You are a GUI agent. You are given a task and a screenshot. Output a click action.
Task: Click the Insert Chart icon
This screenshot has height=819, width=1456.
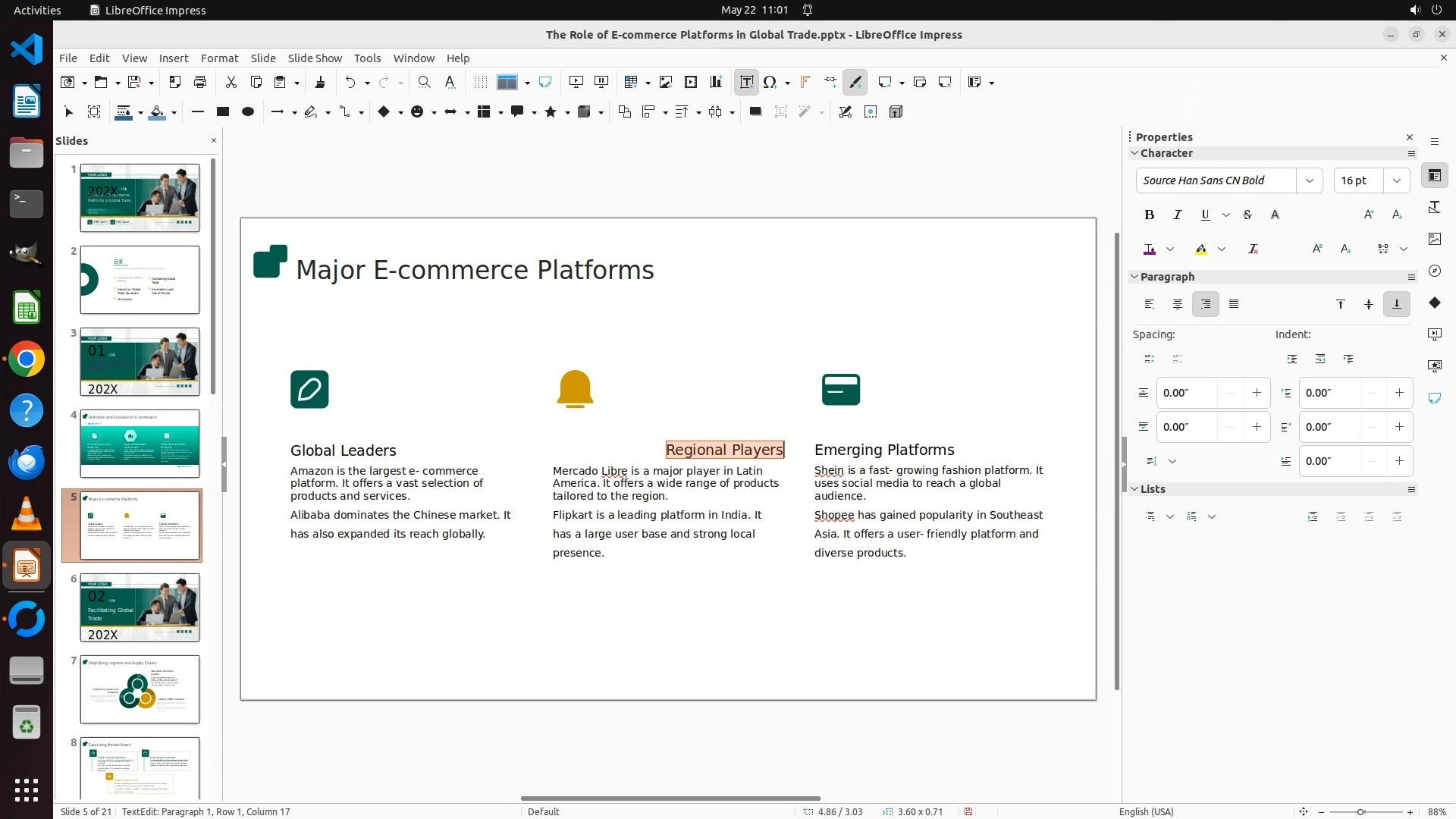(x=716, y=82)
